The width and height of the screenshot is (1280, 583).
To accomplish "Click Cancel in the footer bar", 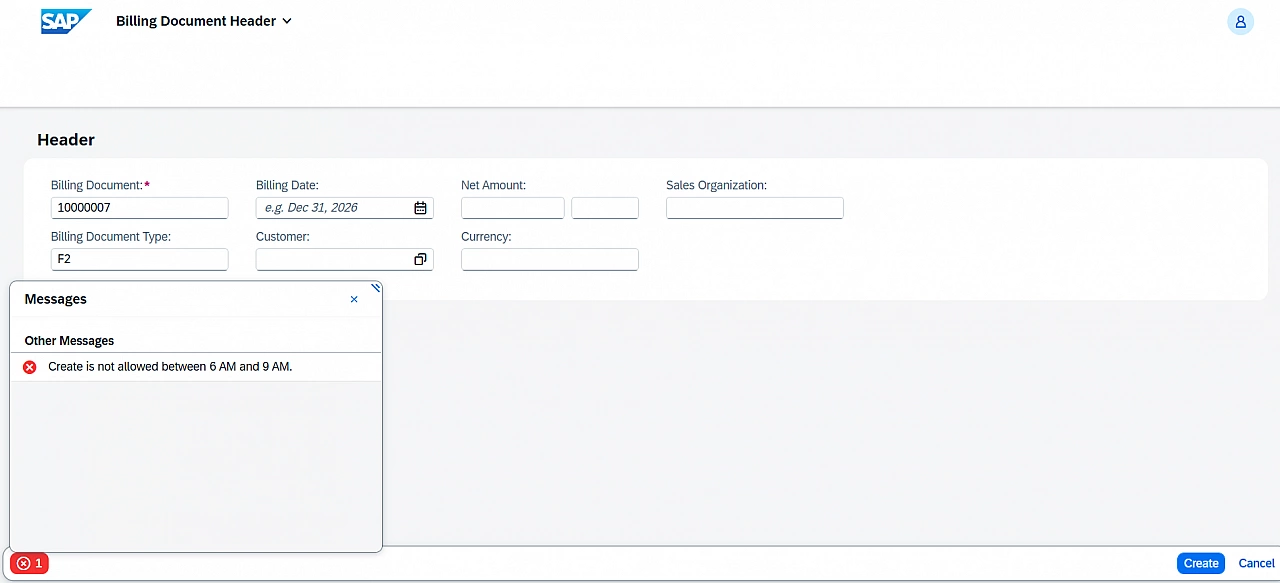I will click(1256, 563).
